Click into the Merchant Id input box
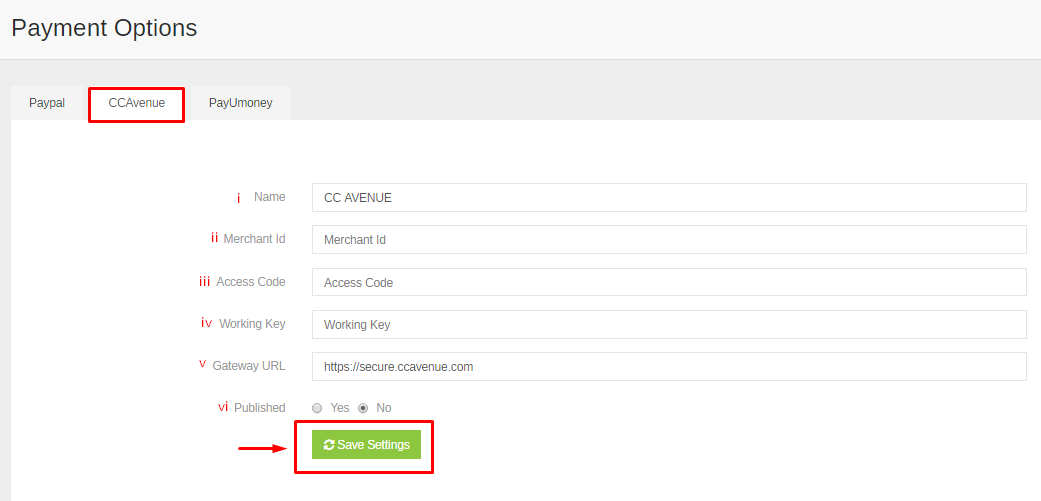Viewport: 1041px width, 501px height. 669,240
